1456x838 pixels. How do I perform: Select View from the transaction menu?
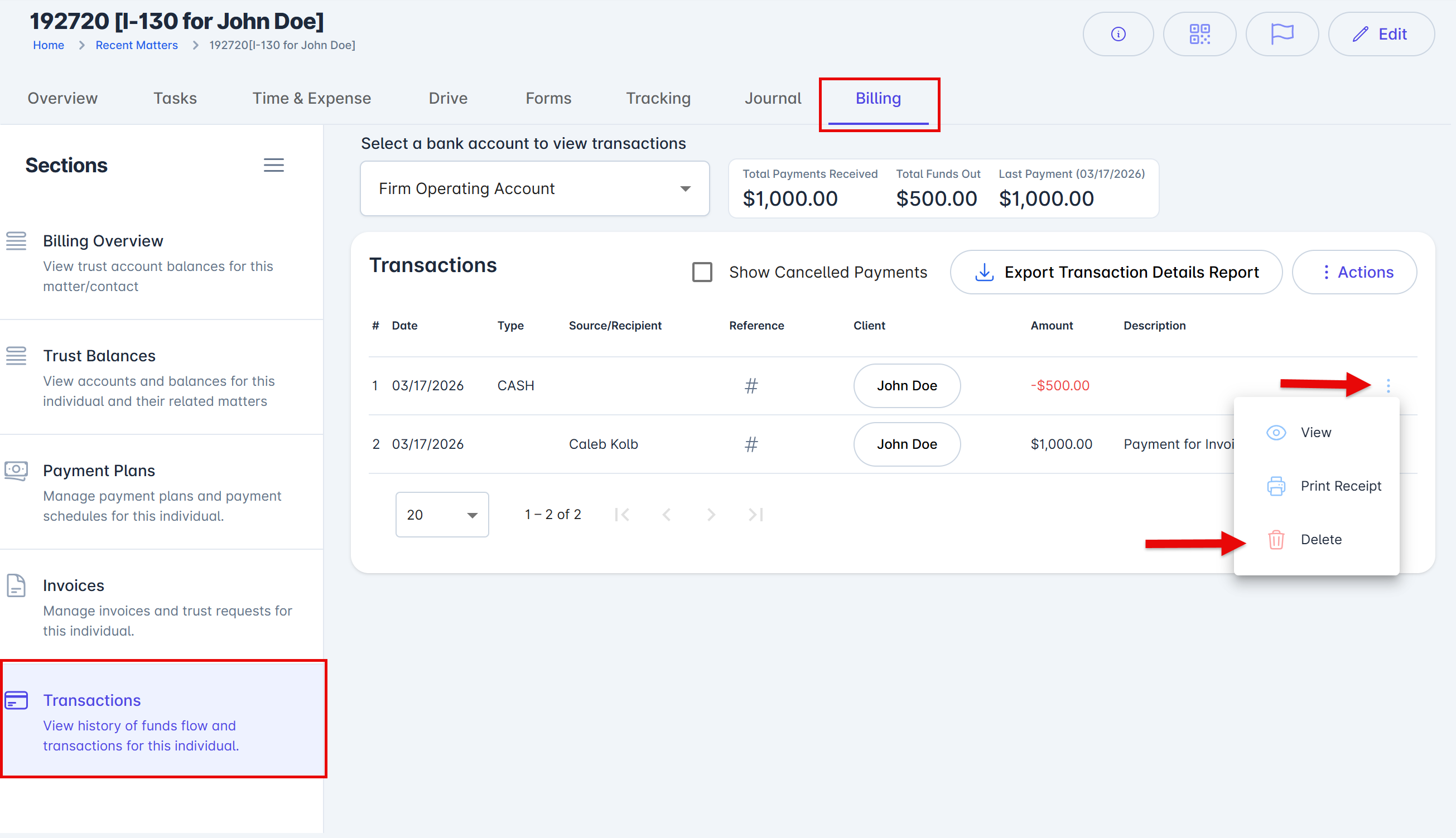(1315, 432)
